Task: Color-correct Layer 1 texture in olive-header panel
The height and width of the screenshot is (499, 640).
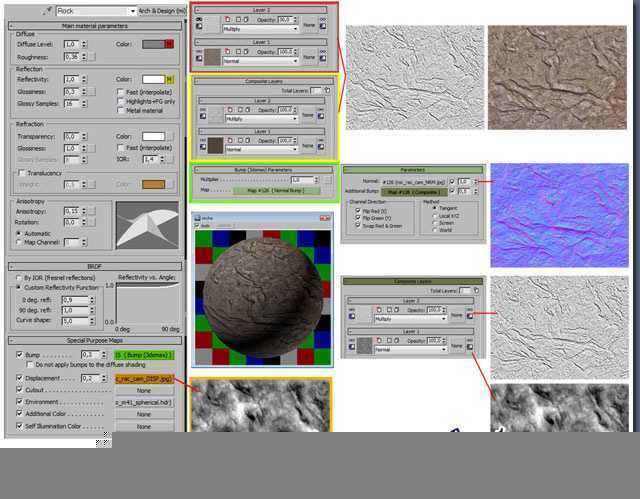Action: (352, 347)
